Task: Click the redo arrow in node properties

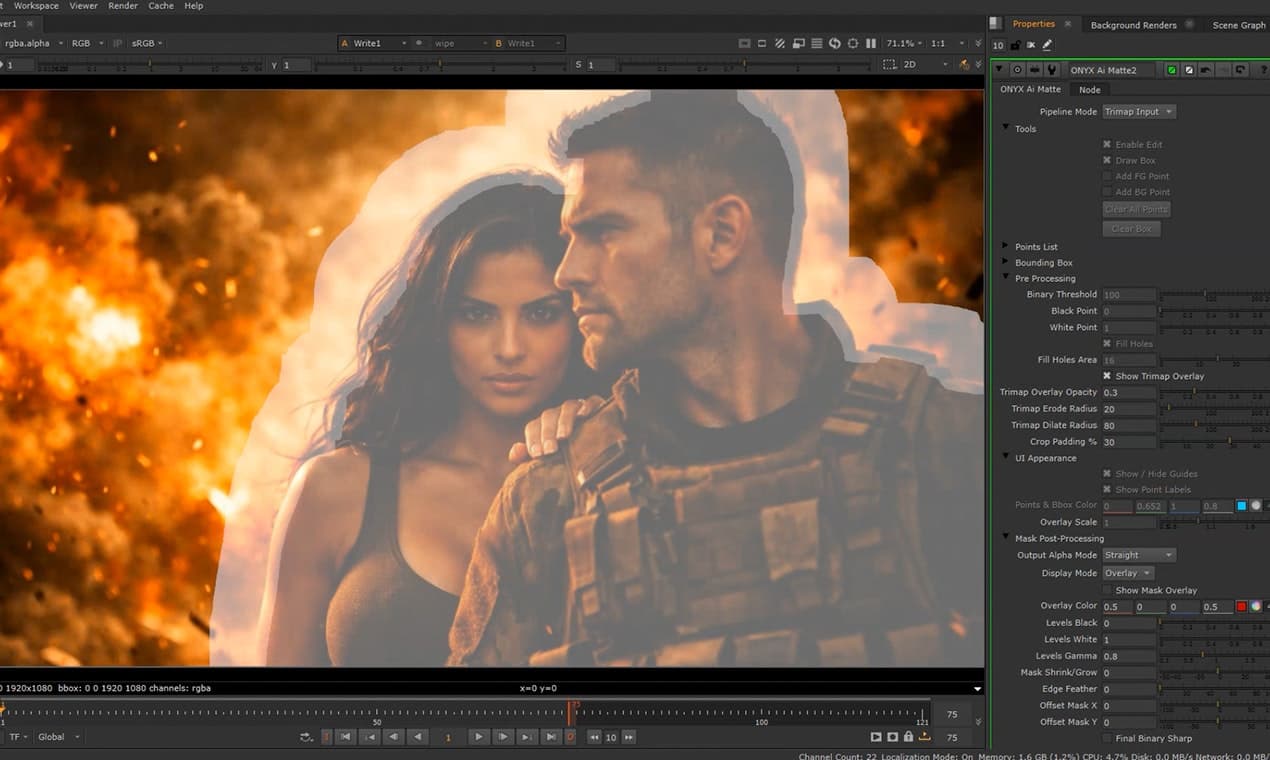Action: point(1240,70)
